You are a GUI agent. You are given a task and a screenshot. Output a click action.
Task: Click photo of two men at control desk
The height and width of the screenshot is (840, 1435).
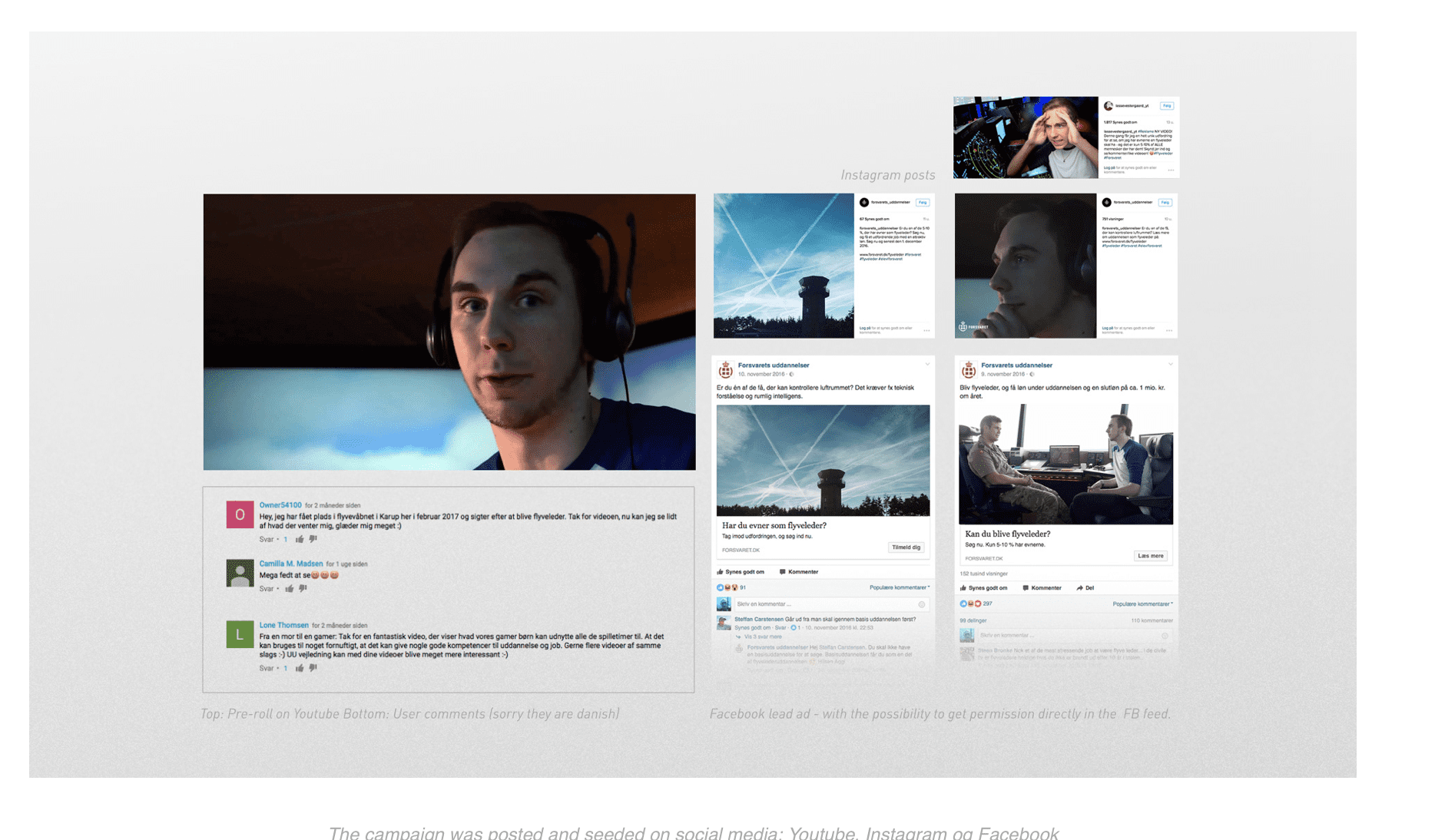click(1065, 465)
